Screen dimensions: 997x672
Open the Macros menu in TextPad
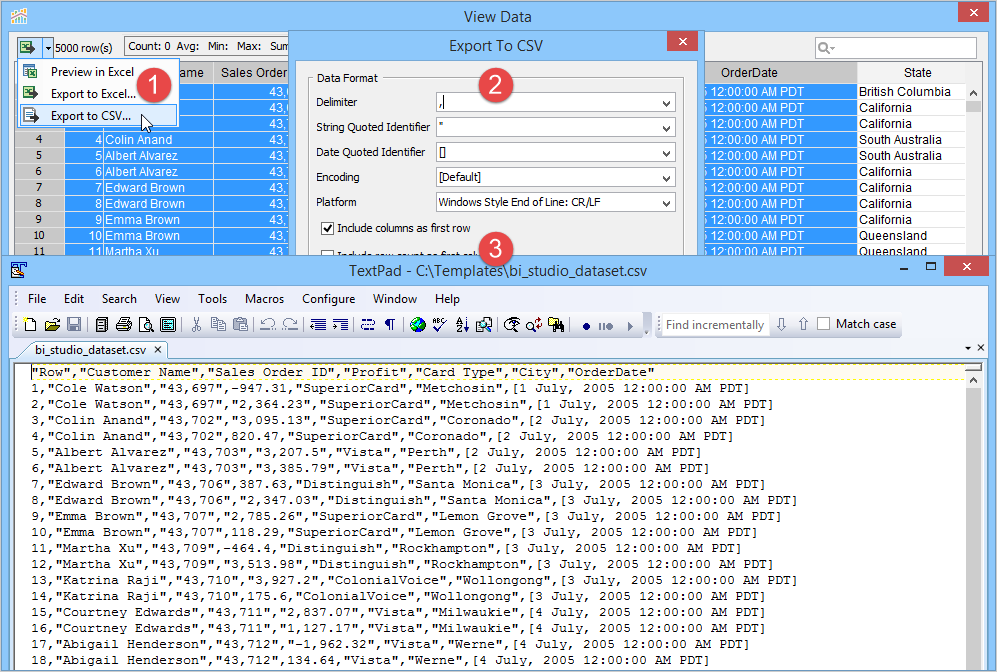[265, 299]
